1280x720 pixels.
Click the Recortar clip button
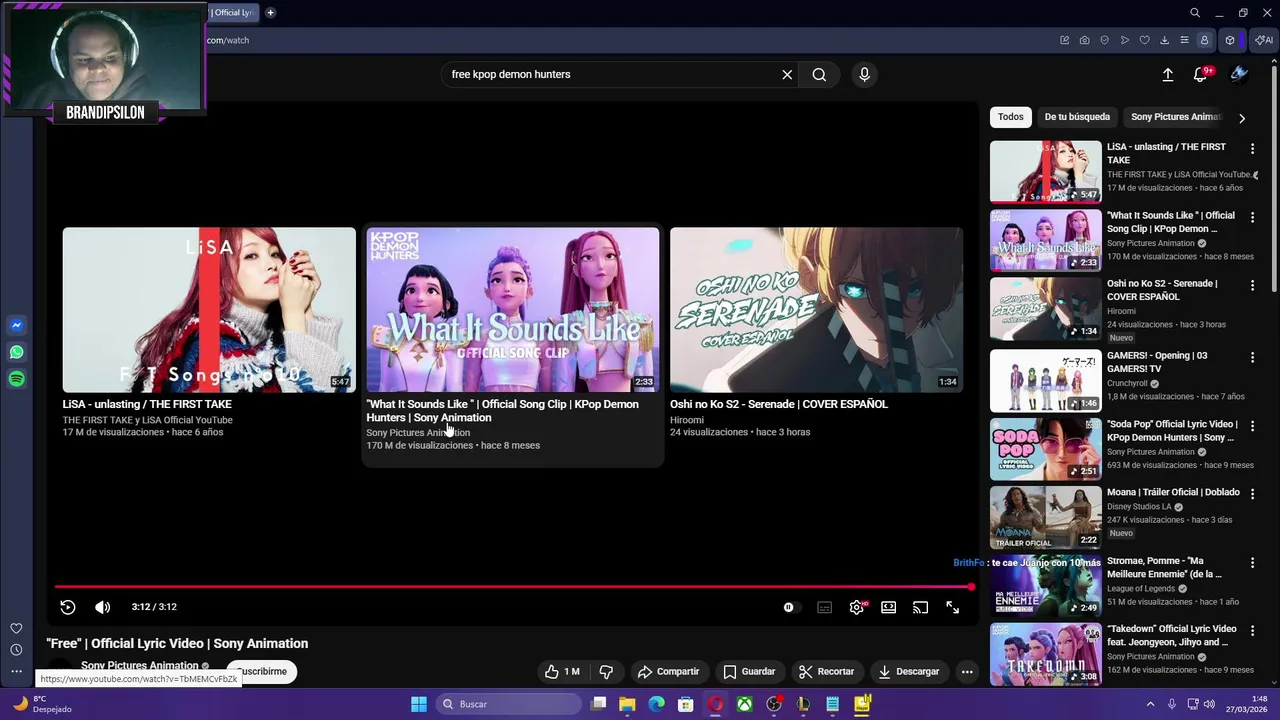click(826, 672)
